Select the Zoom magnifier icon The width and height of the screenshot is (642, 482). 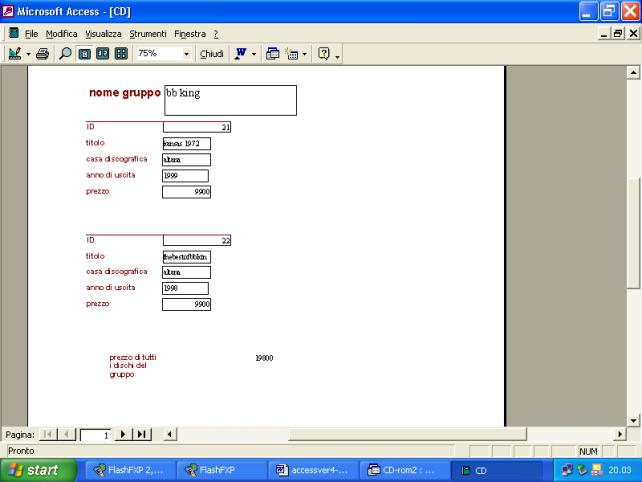65,54
